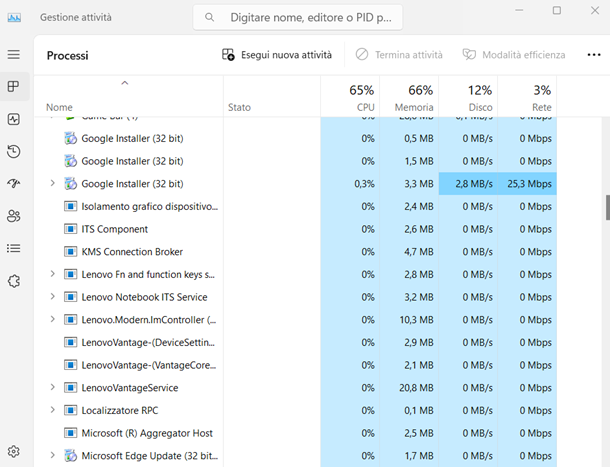
Task: Click the icon beside Esegui nuova attività
Action: point(228,55)
